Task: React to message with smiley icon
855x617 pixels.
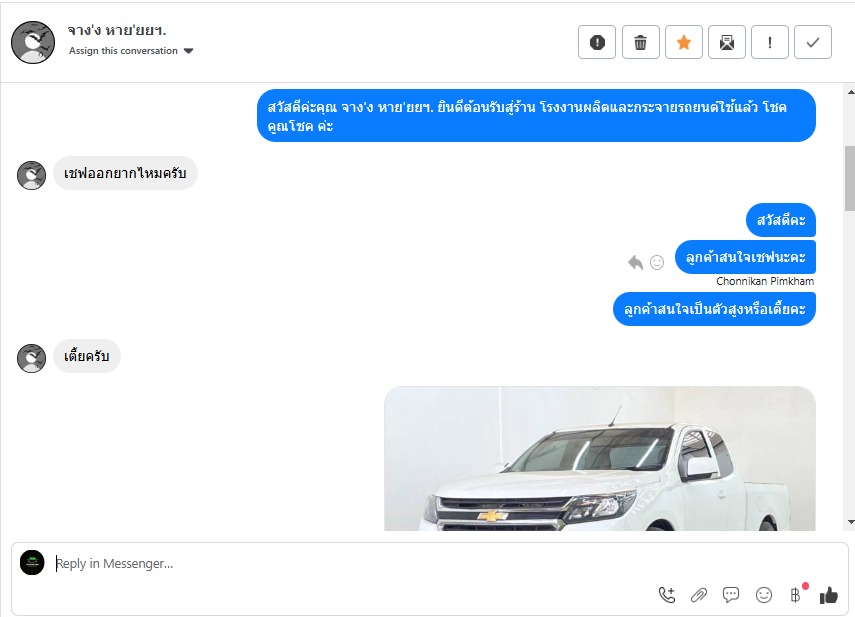Action: pyautogui.click(x=657, y=263)
